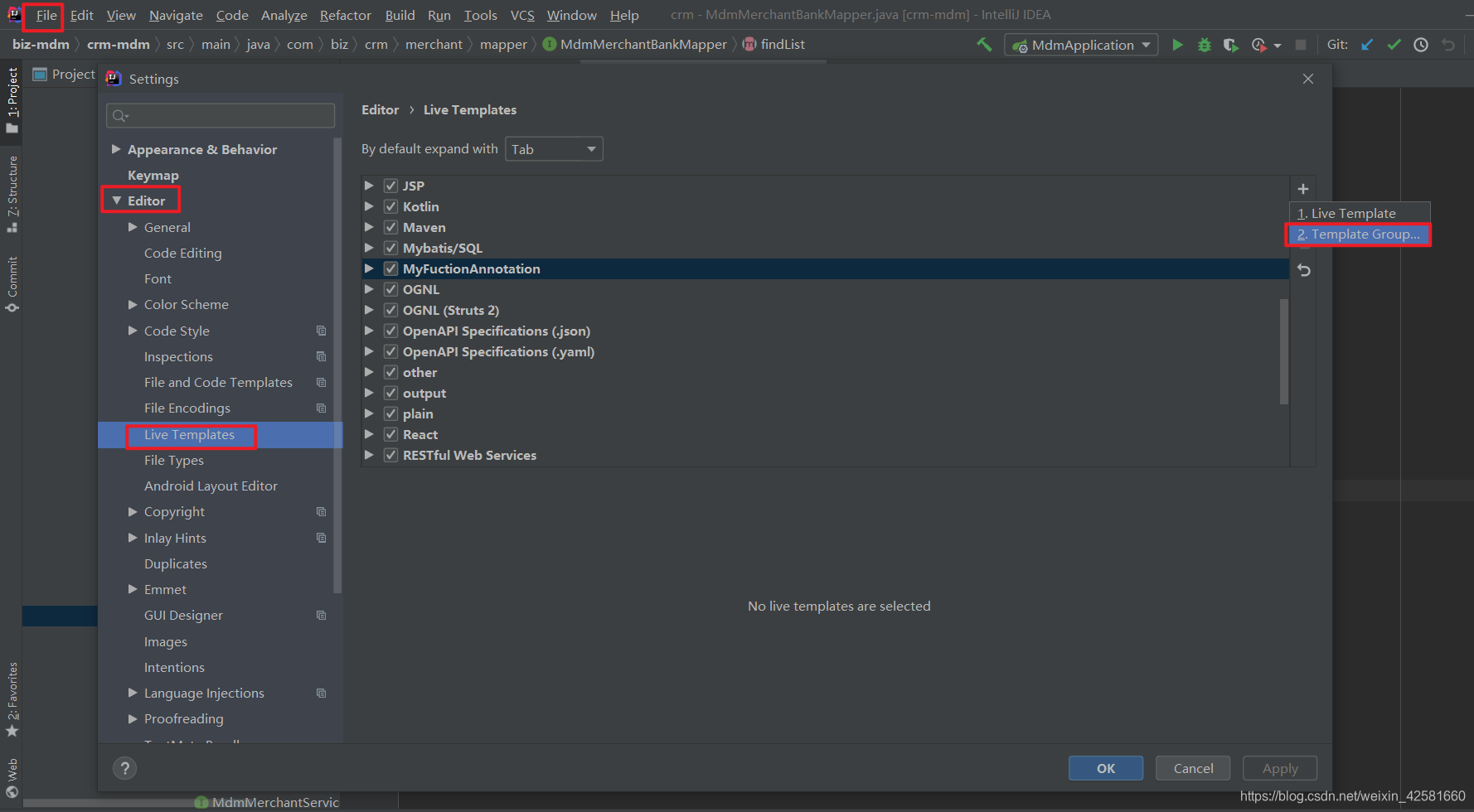This screenshot has height=812, width=1474.
Task: Open the VCS menu
Action: (522, 15)
